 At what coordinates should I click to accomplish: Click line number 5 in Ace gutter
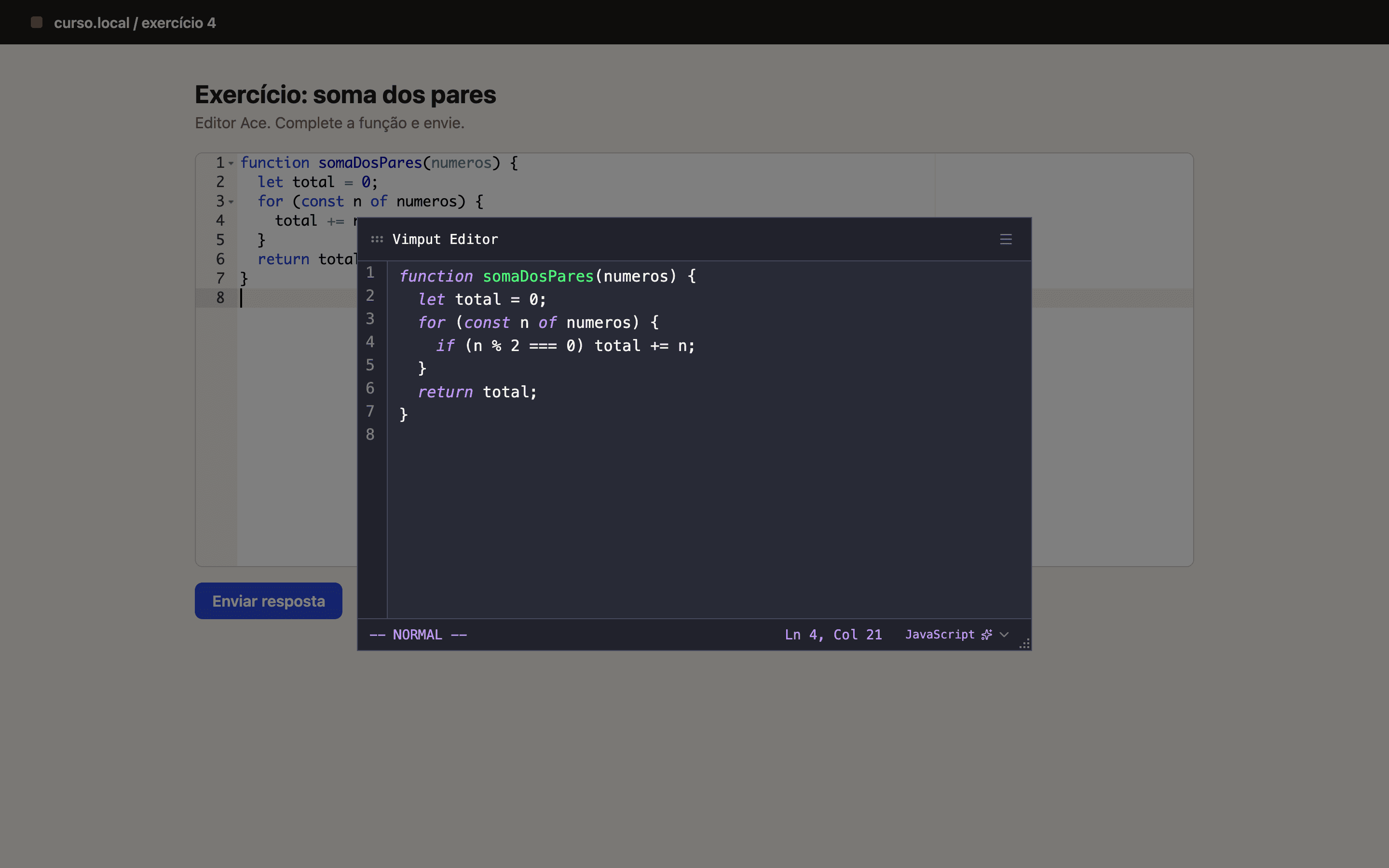(x=220, y=240)
